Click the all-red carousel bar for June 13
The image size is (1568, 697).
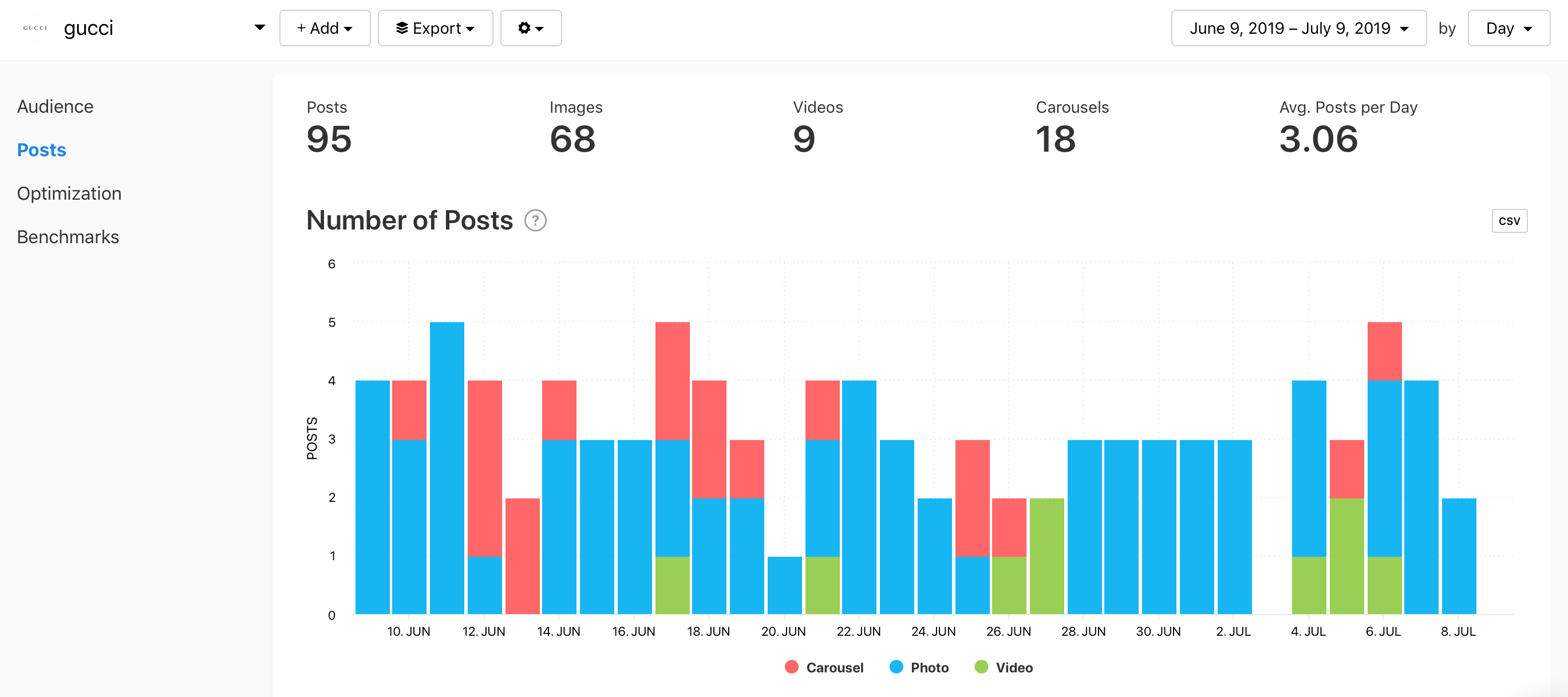pyautogui.click(x=522, y=556)
